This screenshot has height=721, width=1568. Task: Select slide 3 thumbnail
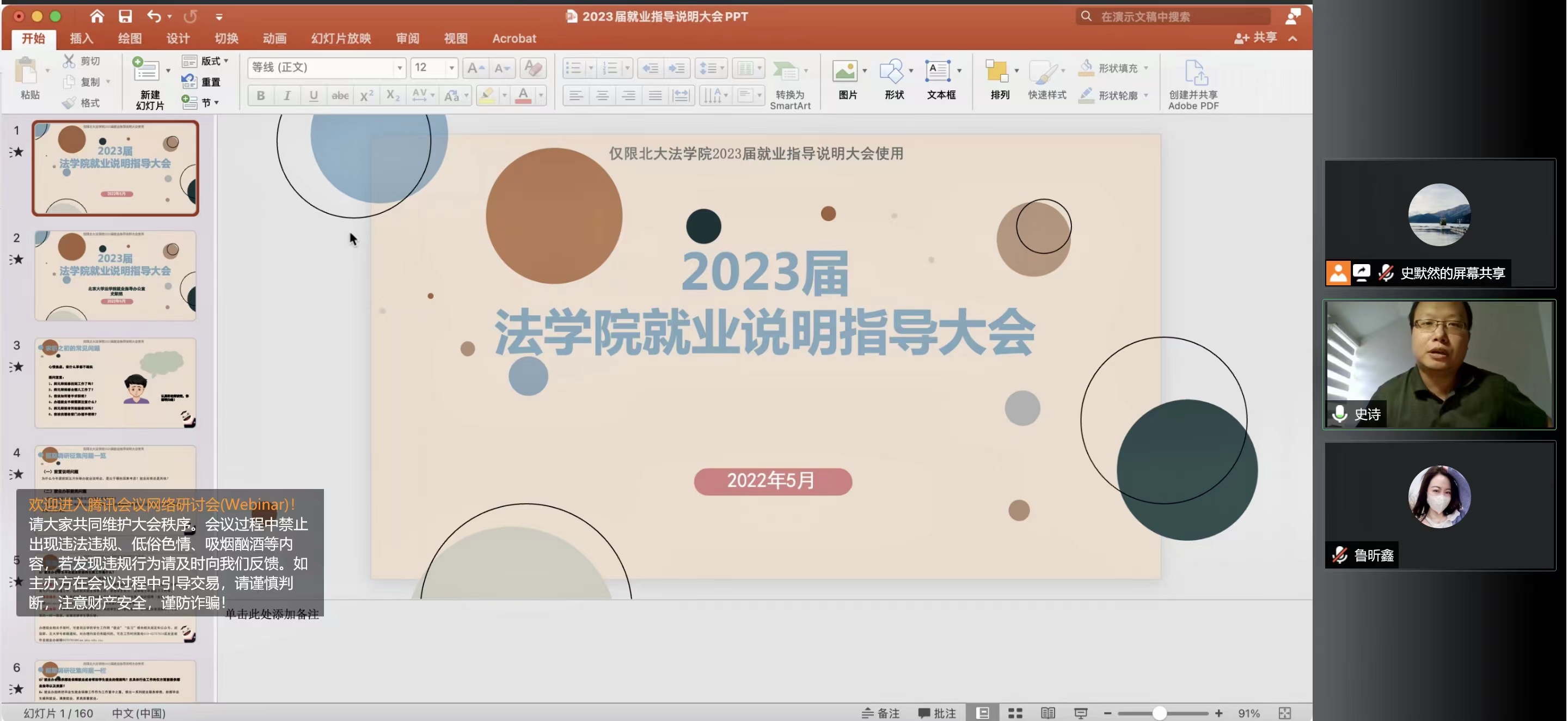(115, 383)
